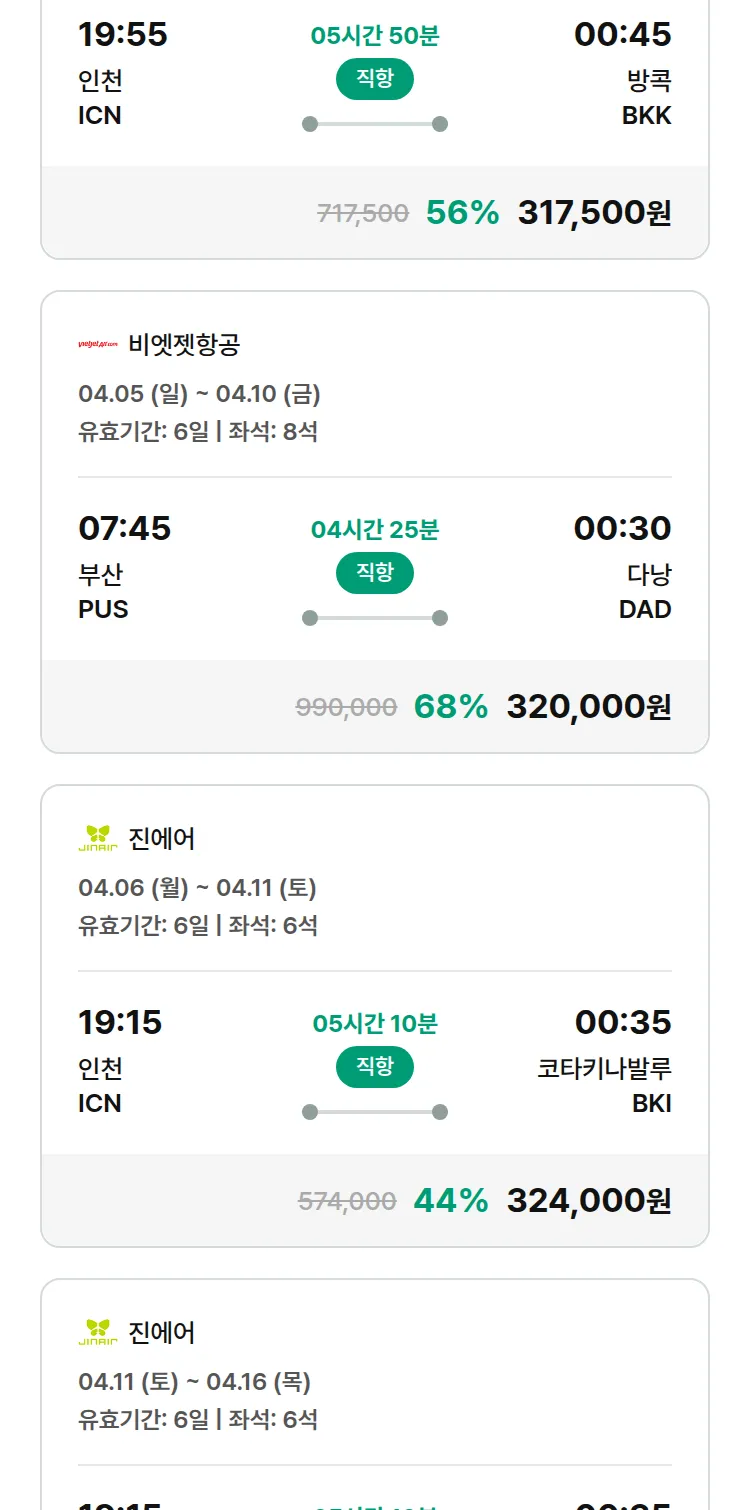The image size is (750, 1510).
Task: Click the 07:45 Busan departure time
Action: [125, 528]
